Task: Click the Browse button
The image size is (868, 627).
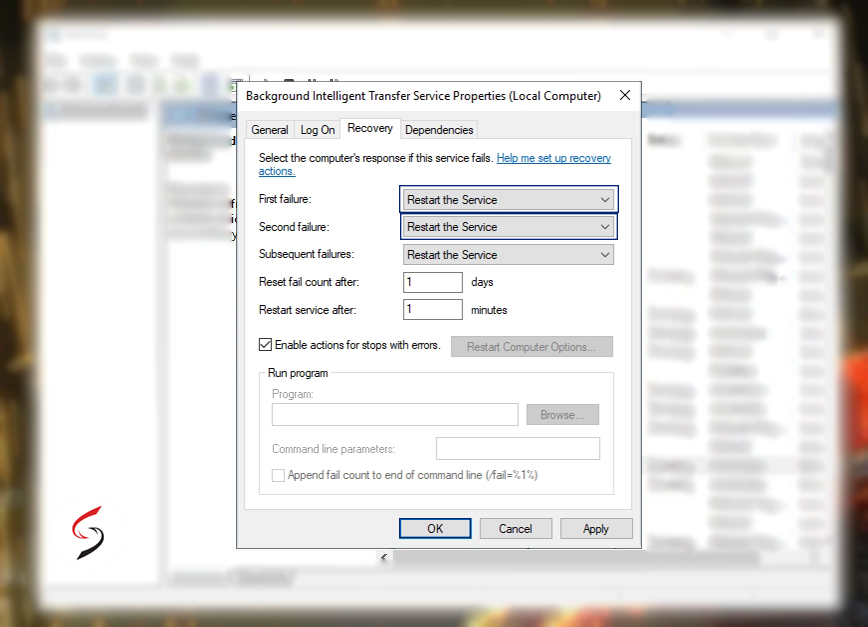Action: [x=562, y=414]
